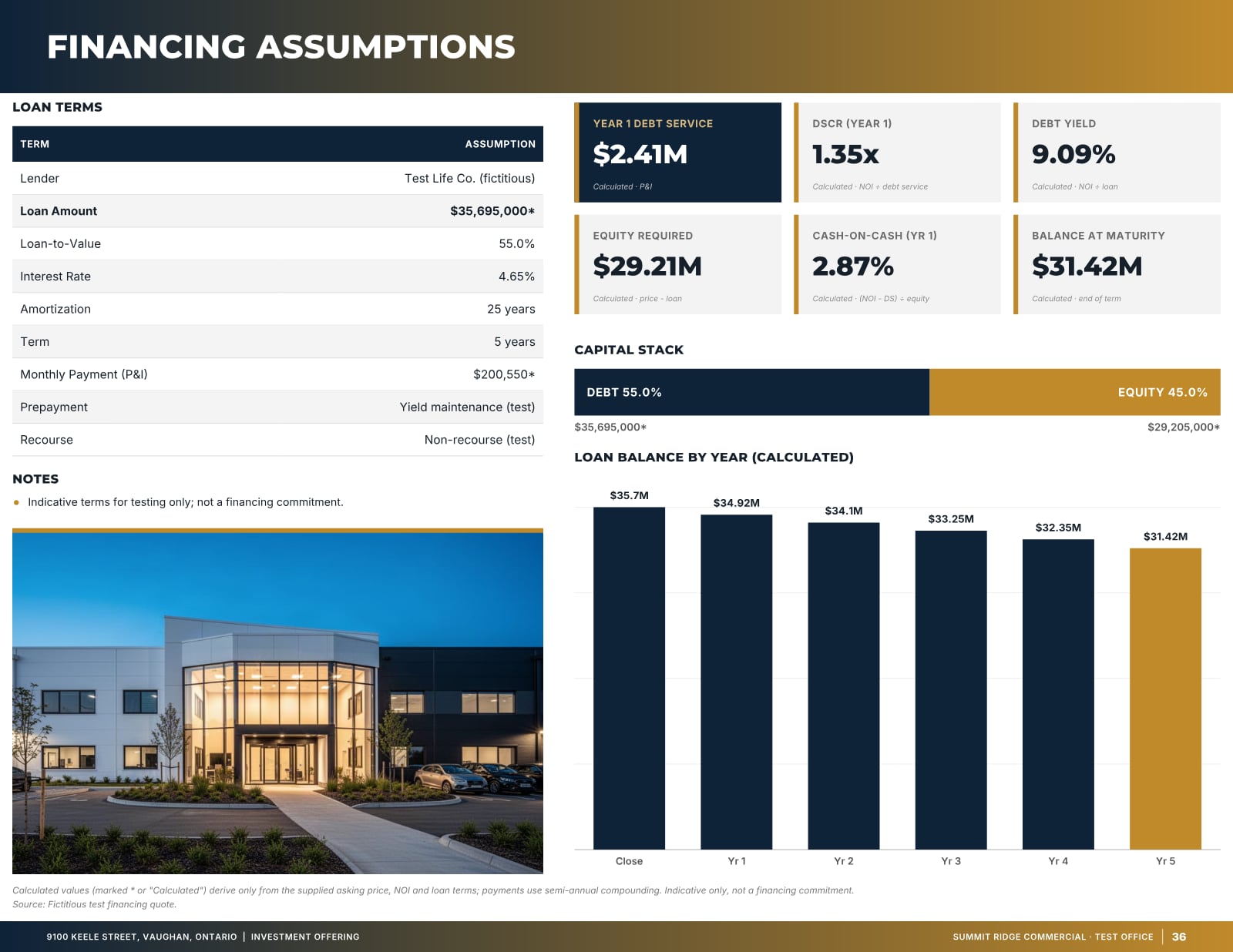Click the Yr 3 bar labeled $33.25M
Viewport: 1233px width, 952px height.
coord(950,690)
